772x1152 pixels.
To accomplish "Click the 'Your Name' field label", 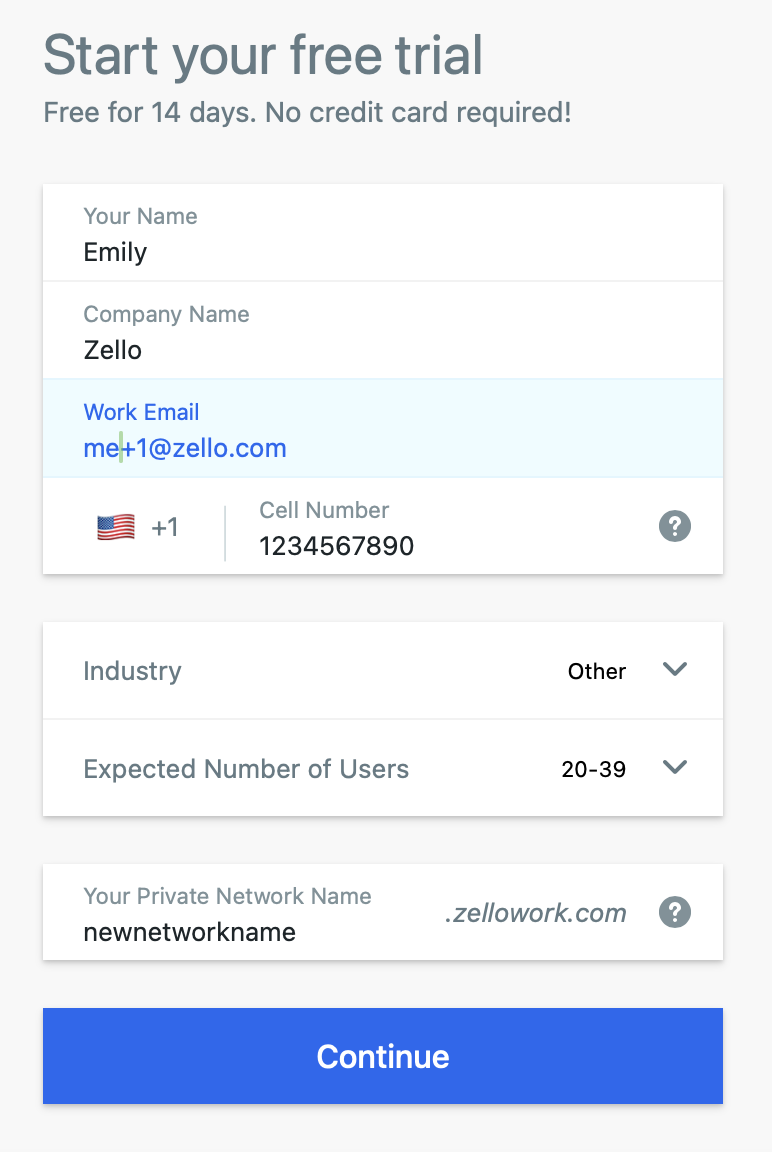I will click(x=140, y=216).
